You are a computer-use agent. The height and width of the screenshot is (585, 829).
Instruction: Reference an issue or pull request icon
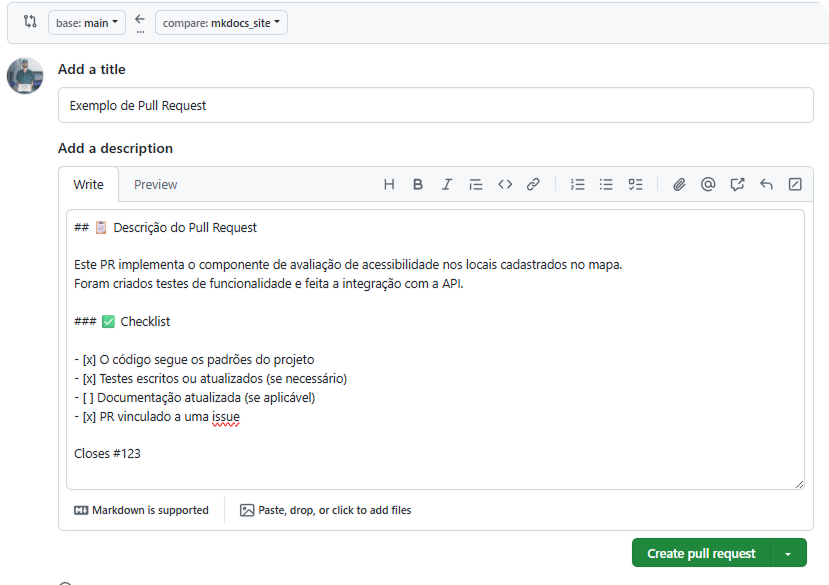tap(737, 185)
